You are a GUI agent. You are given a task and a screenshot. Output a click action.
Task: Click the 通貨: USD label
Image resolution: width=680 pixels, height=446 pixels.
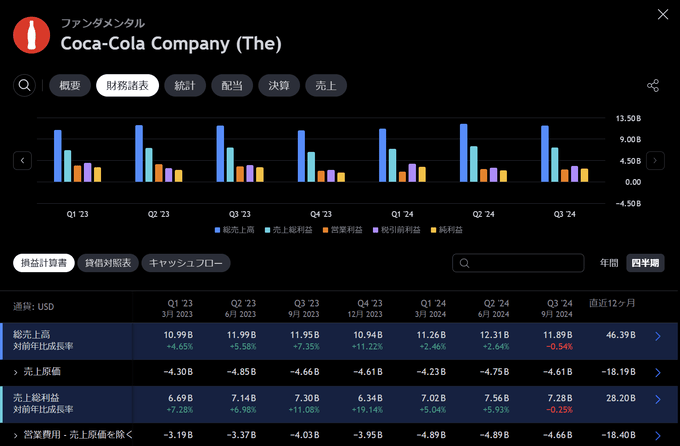click(33, 307)
